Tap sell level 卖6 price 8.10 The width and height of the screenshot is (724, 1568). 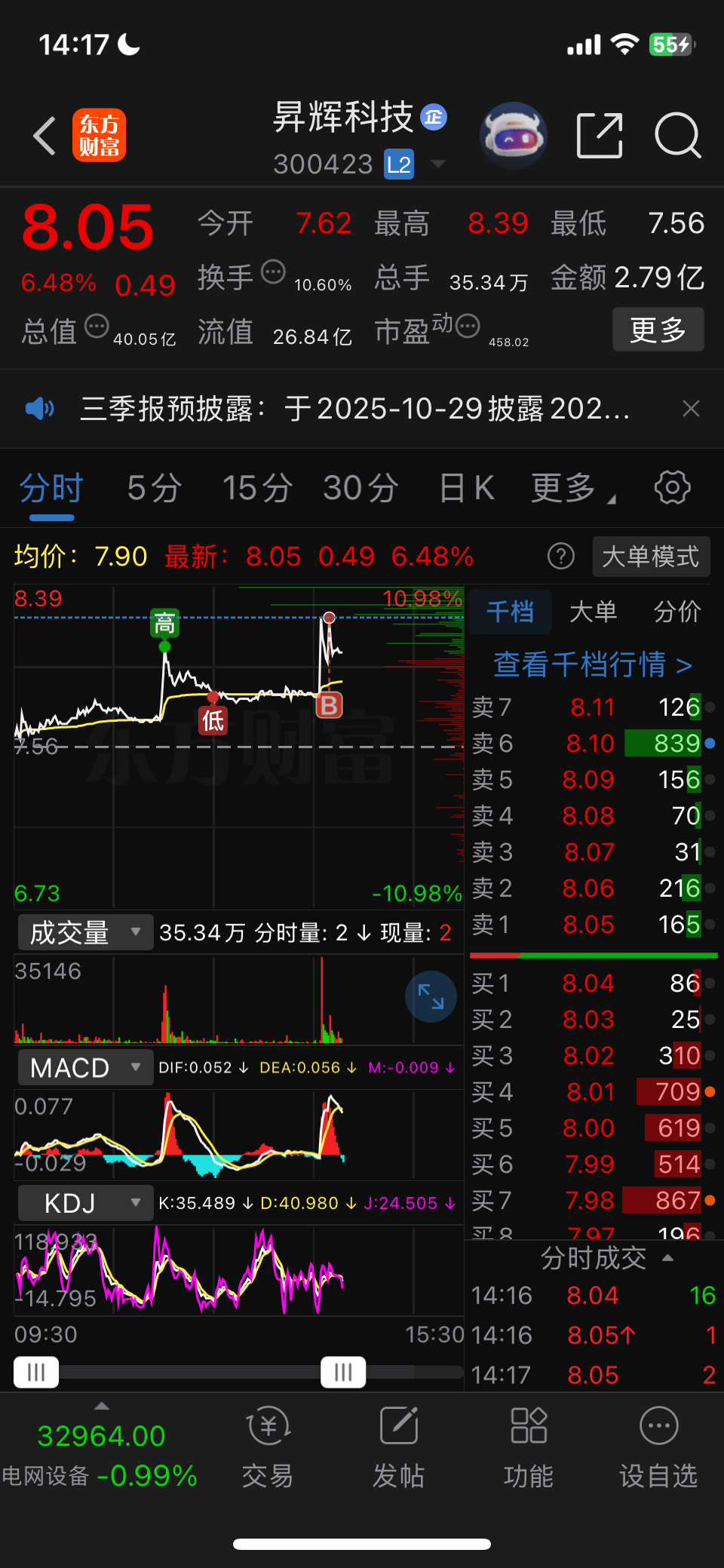coord(591,744)
